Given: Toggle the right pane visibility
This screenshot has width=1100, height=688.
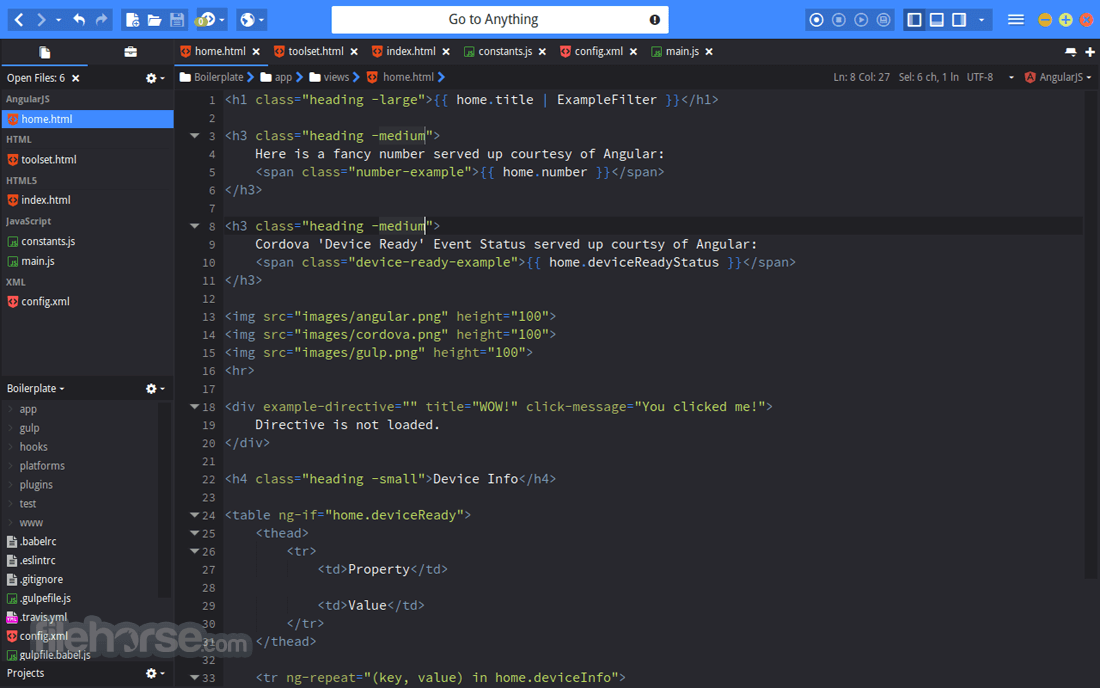Looking at the screenshot, I should point(961,19).
